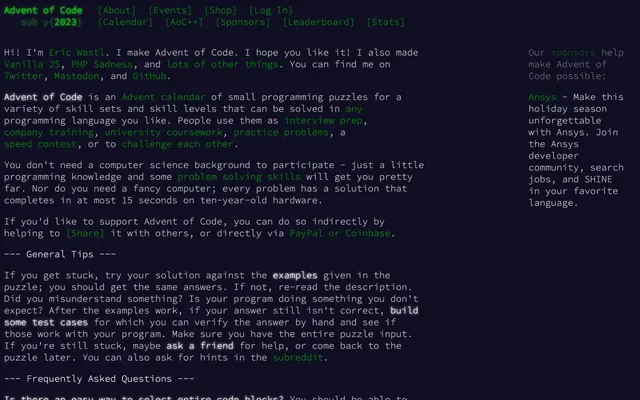Open the Sponsors header menu item
Viewport: 640px width, 400px height.
tap(243, 21)
